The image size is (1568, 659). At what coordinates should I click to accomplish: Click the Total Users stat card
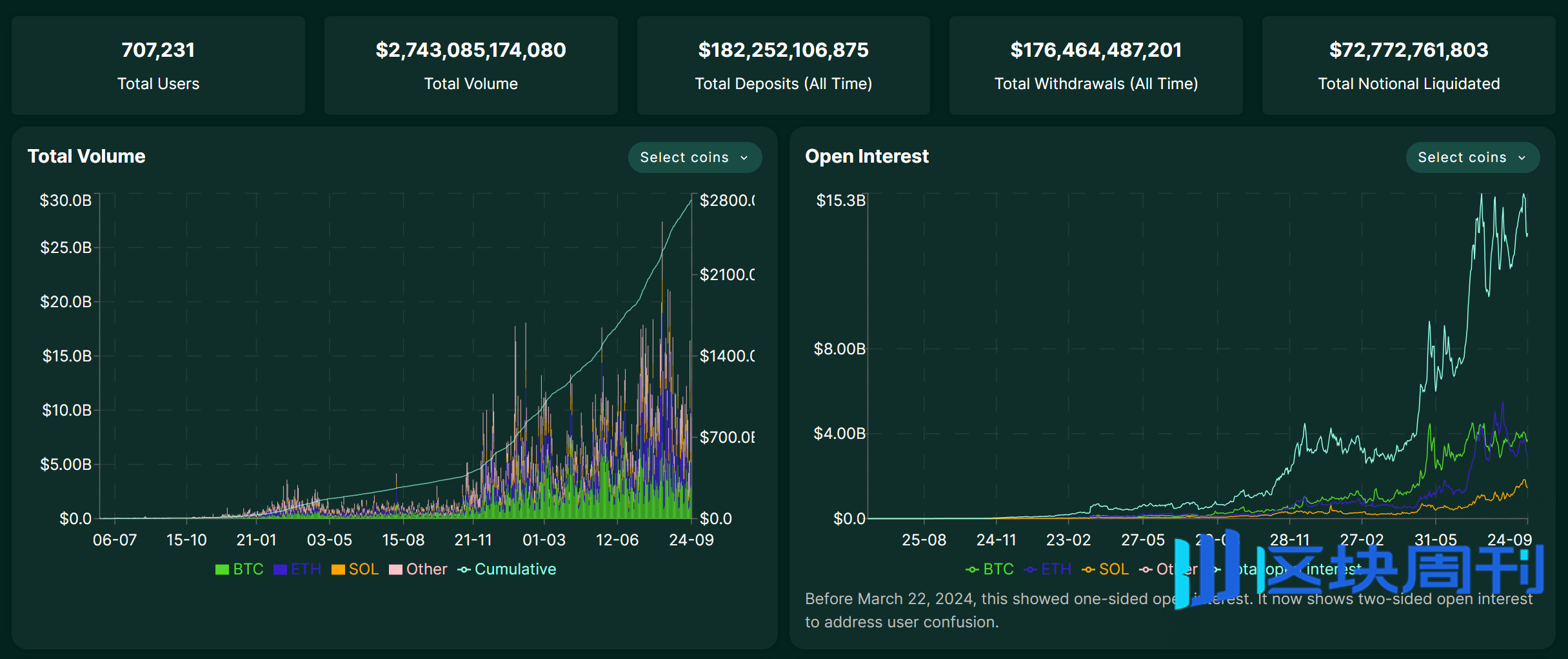coord(158,66)
